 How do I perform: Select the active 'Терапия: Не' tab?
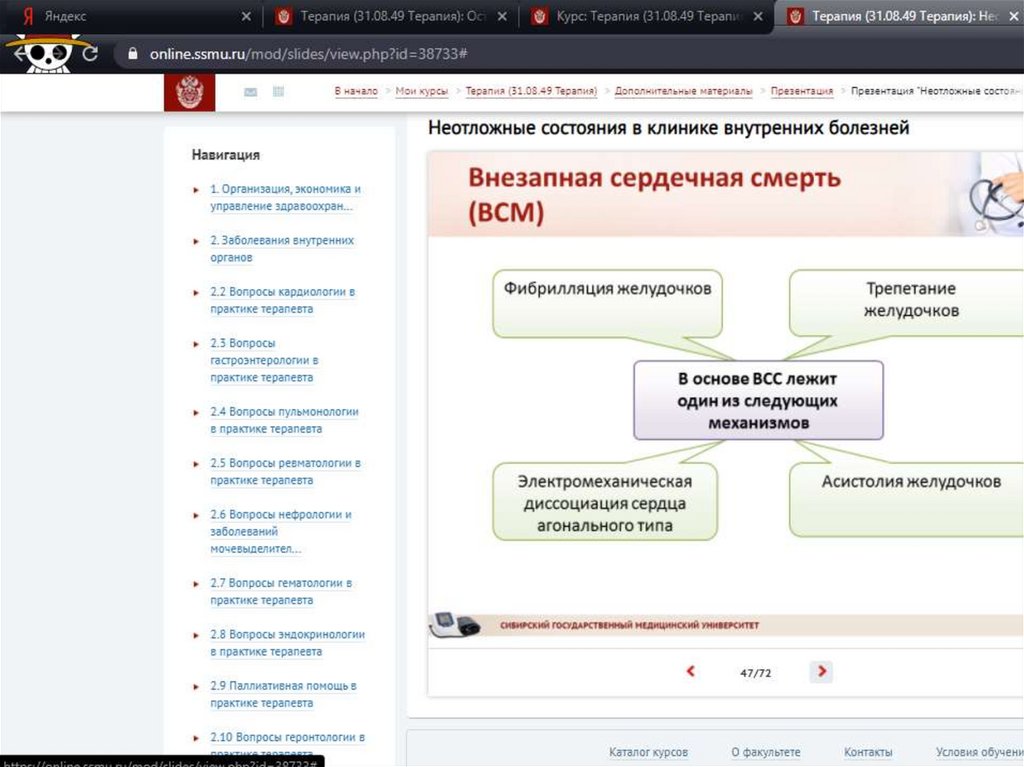click(901, 16)
